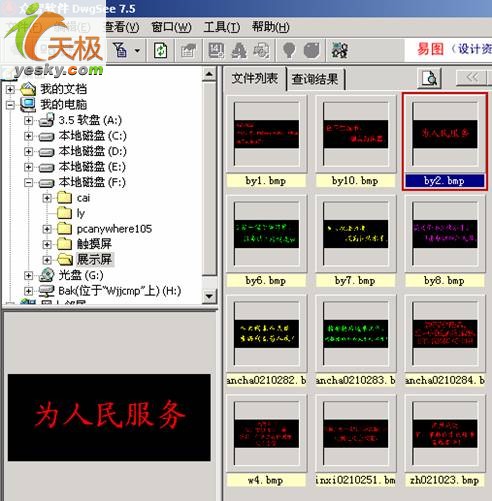Viewport: 492px width, 501px height.
Task: Open the dropdown arrow beside the filter icon
Action: pyautogui.click(x=137, y=51)
